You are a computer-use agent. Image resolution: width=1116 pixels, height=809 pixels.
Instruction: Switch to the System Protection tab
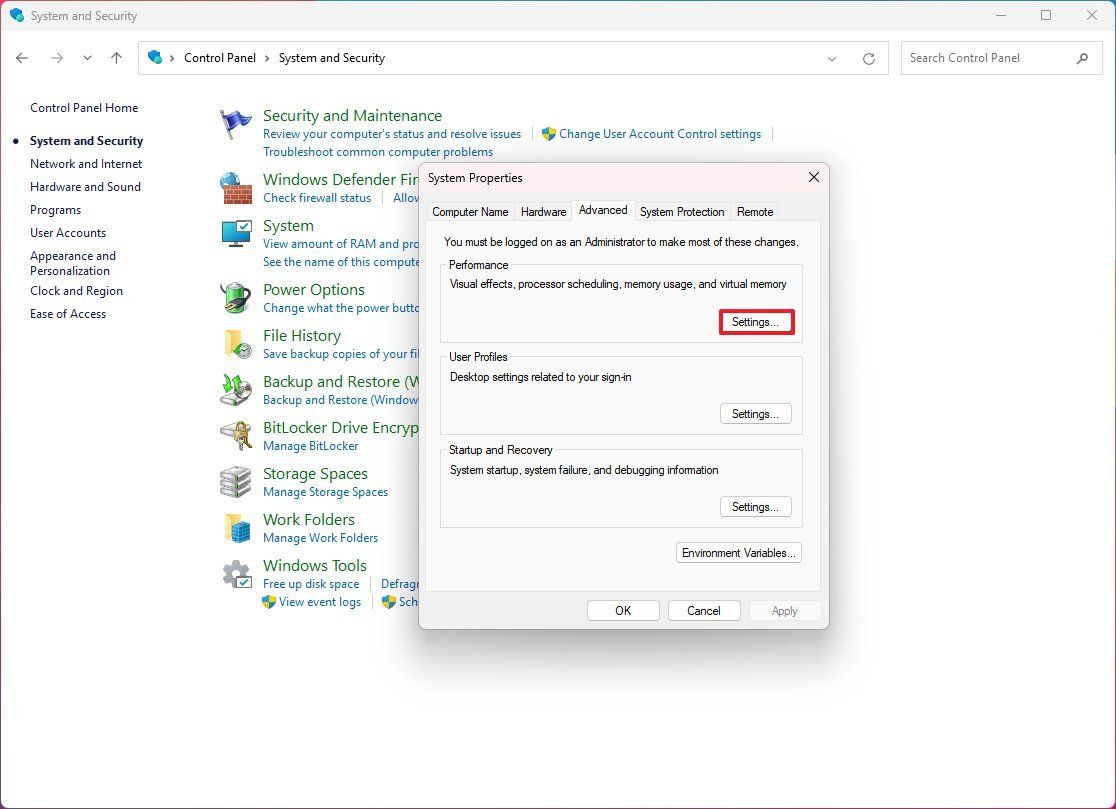(682, 211)
